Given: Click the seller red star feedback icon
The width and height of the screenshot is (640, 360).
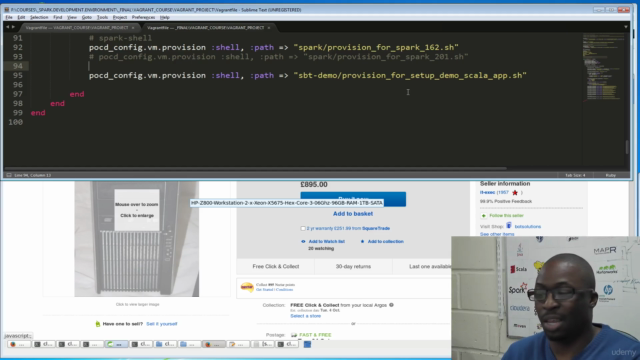Looking at the screenshot, I should (515, 193).
